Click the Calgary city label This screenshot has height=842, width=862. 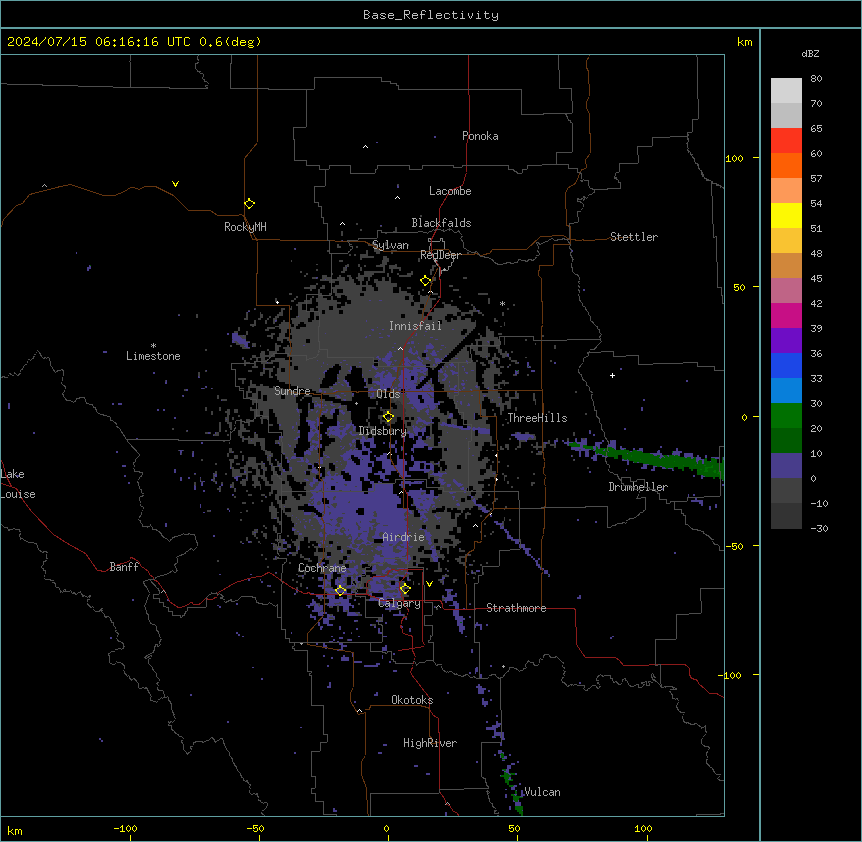pos(400,603)
